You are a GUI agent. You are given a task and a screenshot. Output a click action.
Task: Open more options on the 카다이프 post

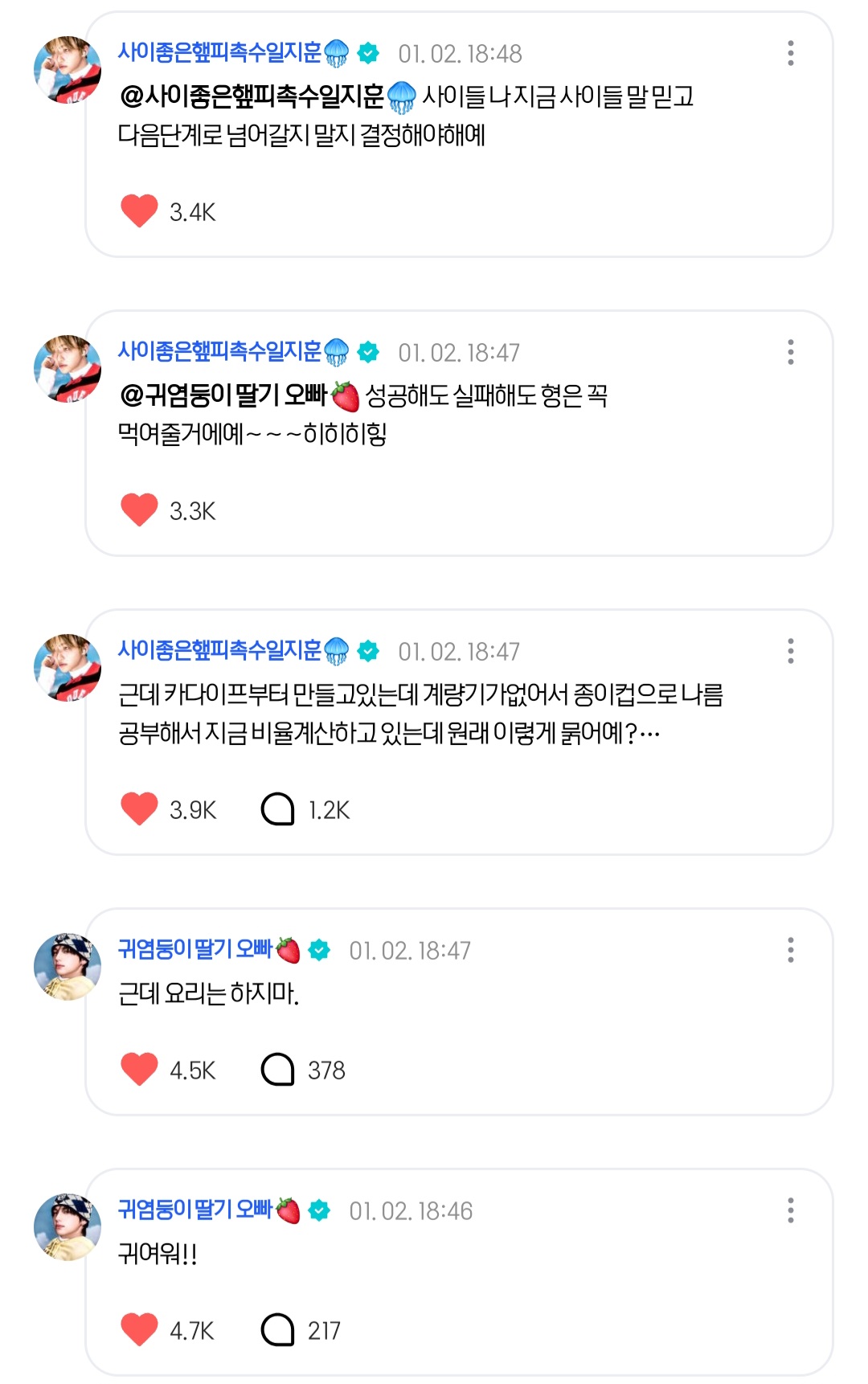click(x=791, y=651)
